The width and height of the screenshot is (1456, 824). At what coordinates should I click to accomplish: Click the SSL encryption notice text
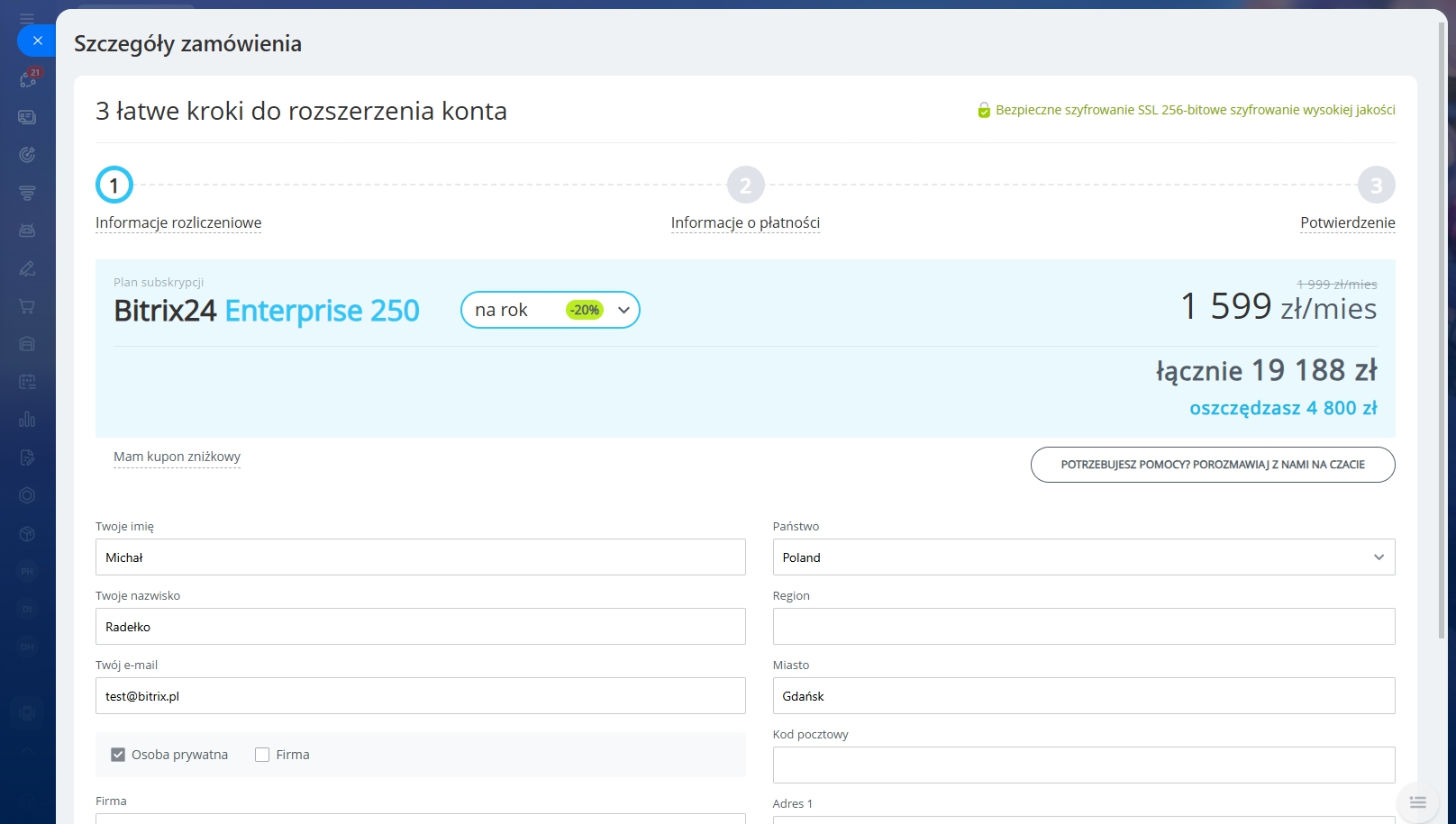tap(1195, 110)
